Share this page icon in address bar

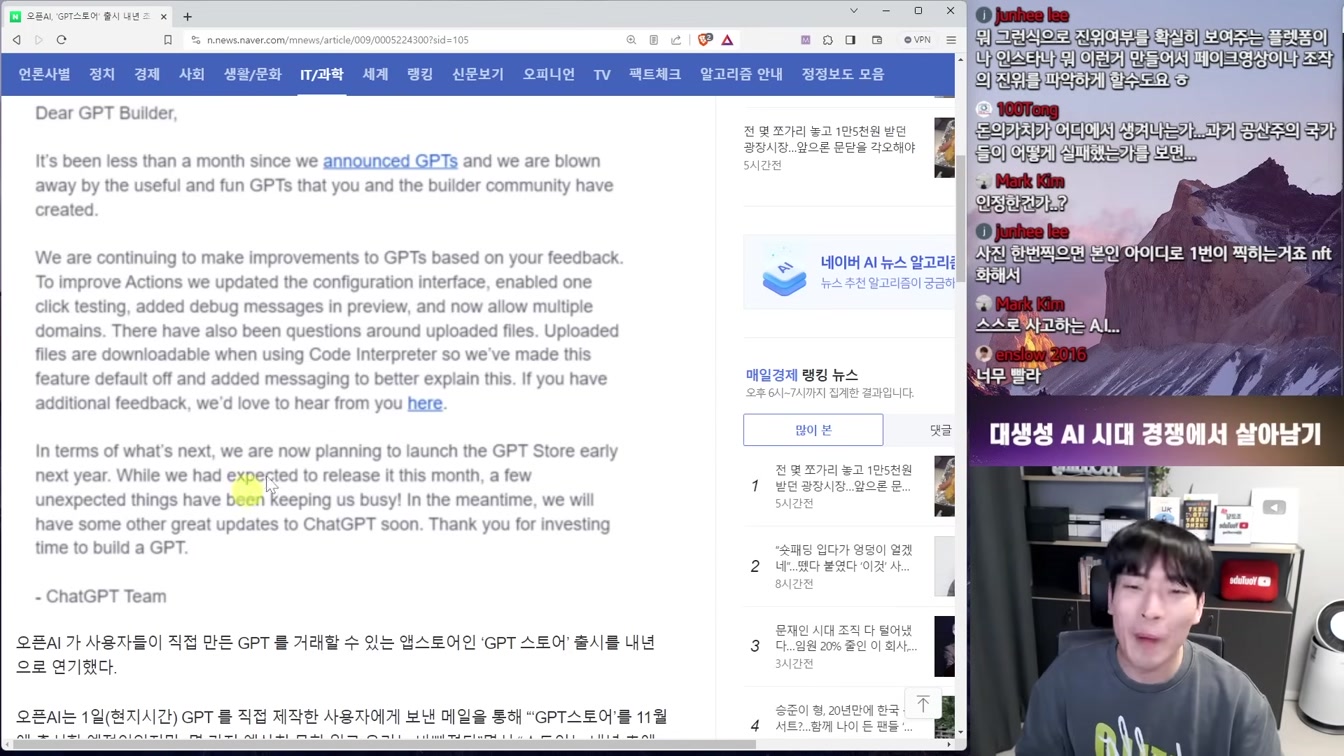[676, 40]
